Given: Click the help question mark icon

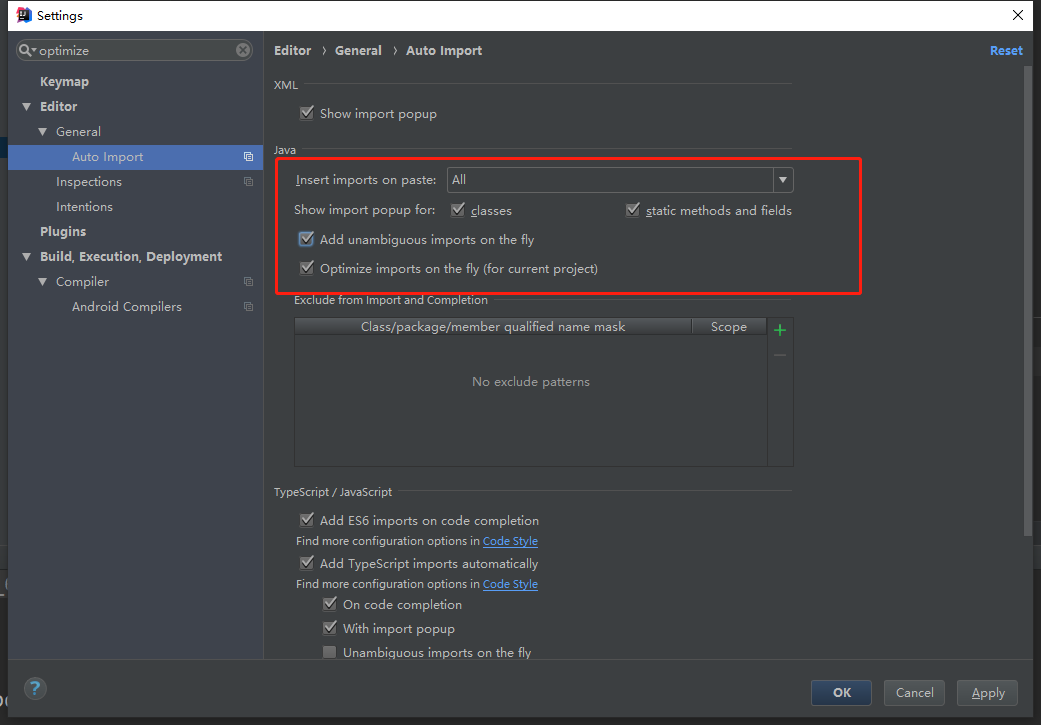Looking at the screenshot, I should [35, 688].
